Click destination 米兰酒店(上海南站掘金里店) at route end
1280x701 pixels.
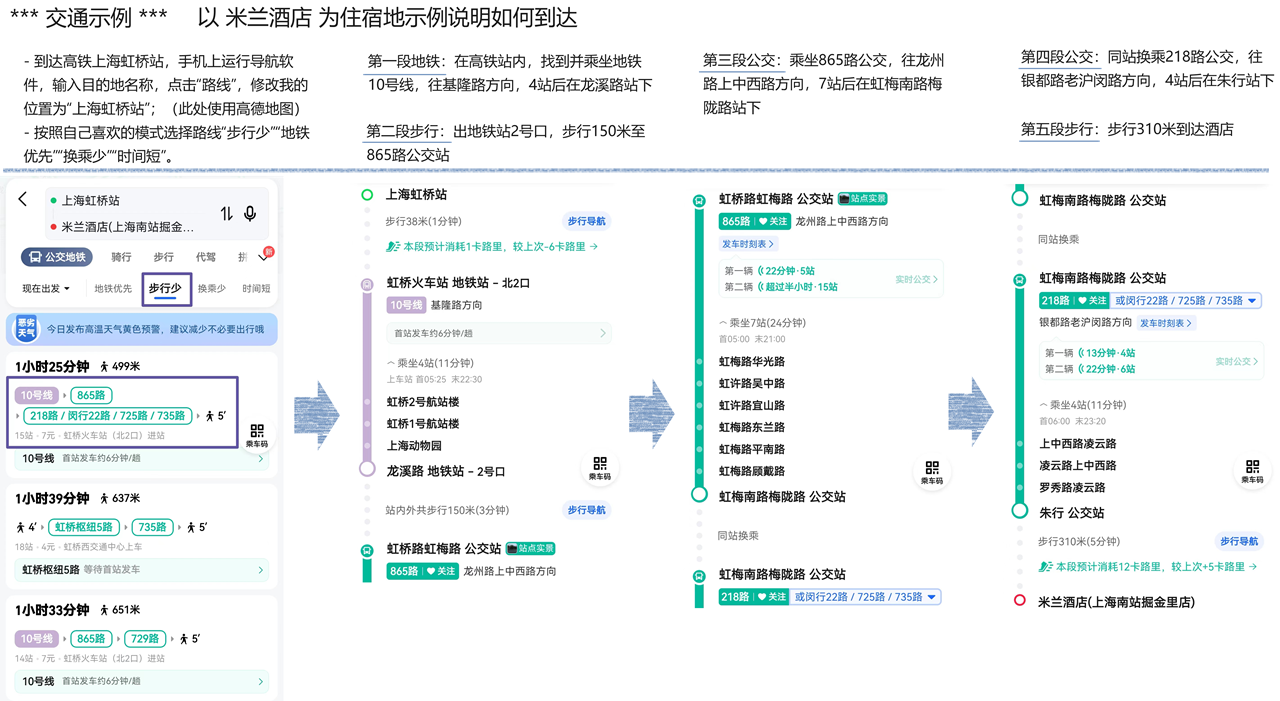pos(1117,601)
